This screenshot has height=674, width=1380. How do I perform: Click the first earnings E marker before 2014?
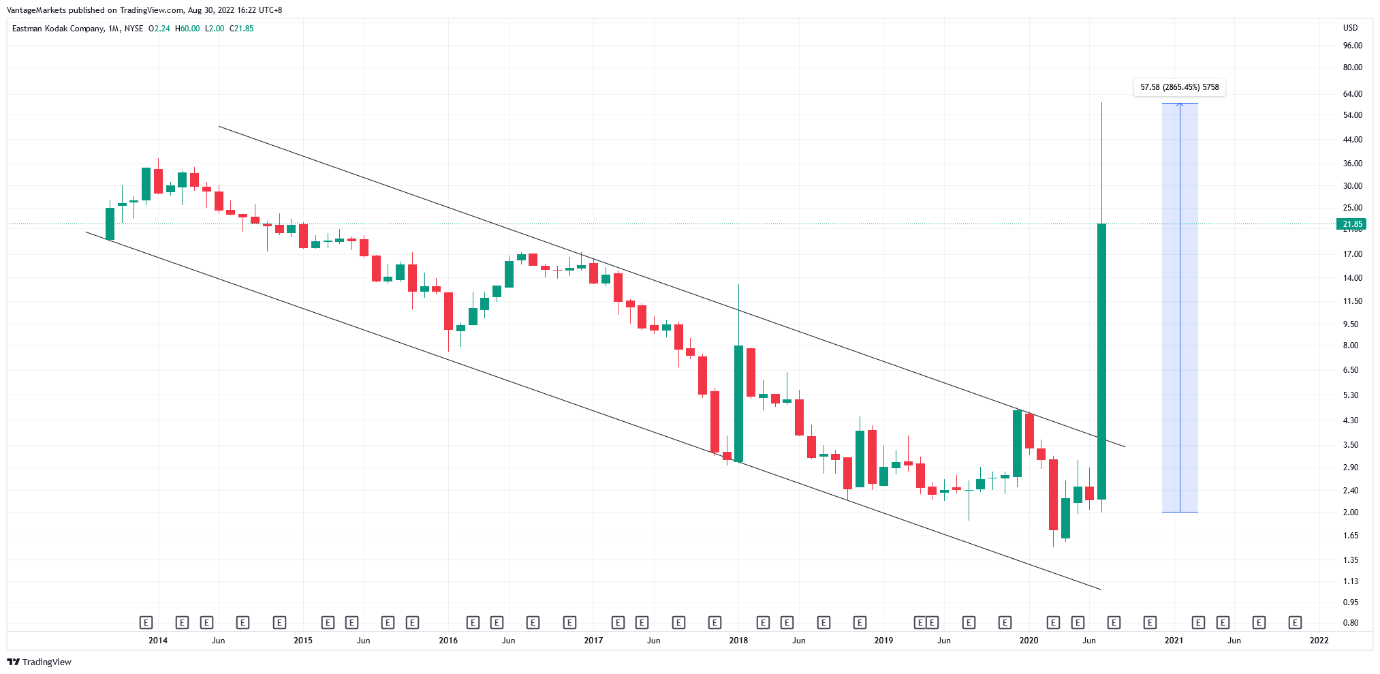point(145,621)
